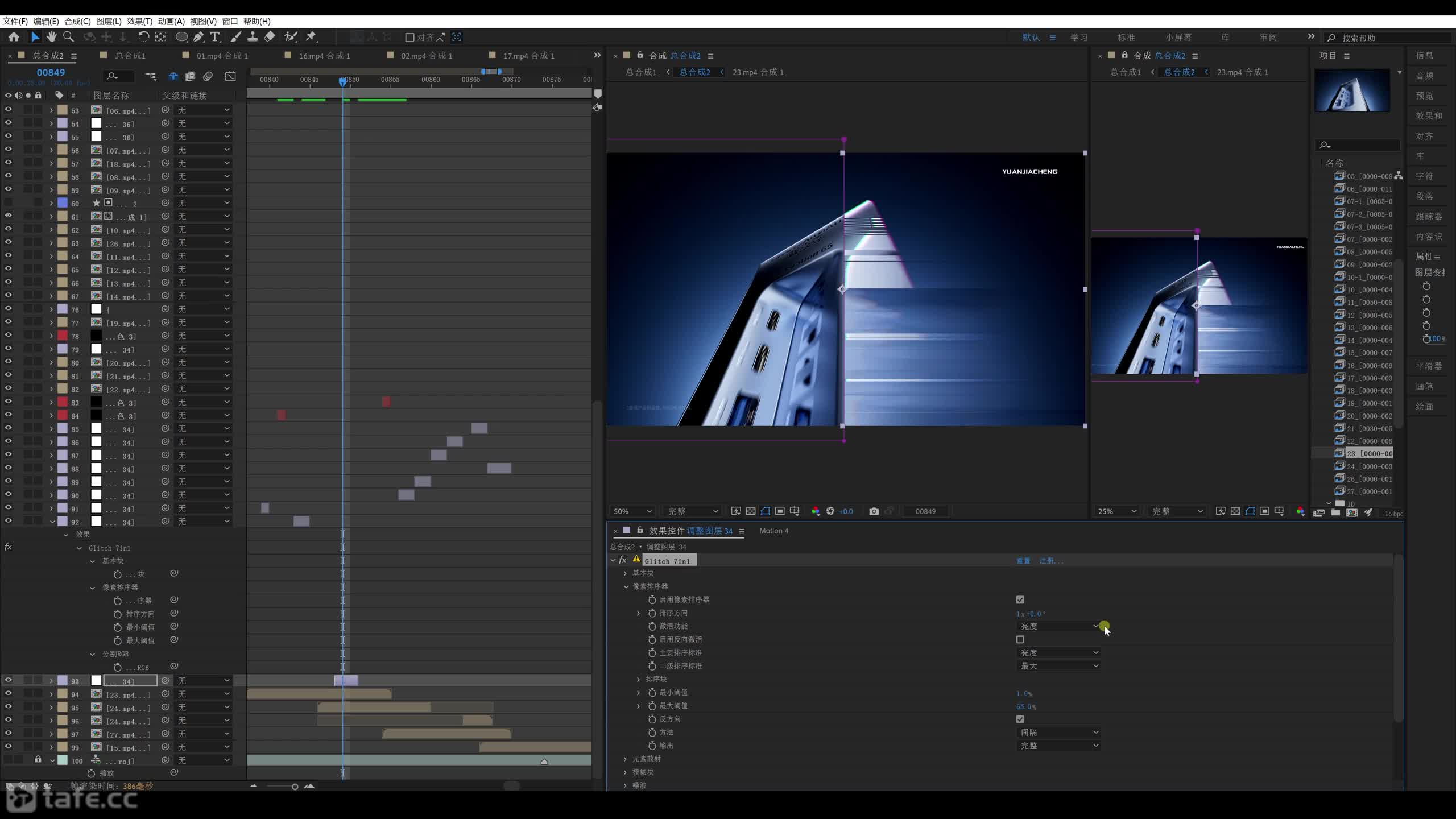Toggle 反方向 checkbox
The image size is (1456, 819).
click(1020, 719)
